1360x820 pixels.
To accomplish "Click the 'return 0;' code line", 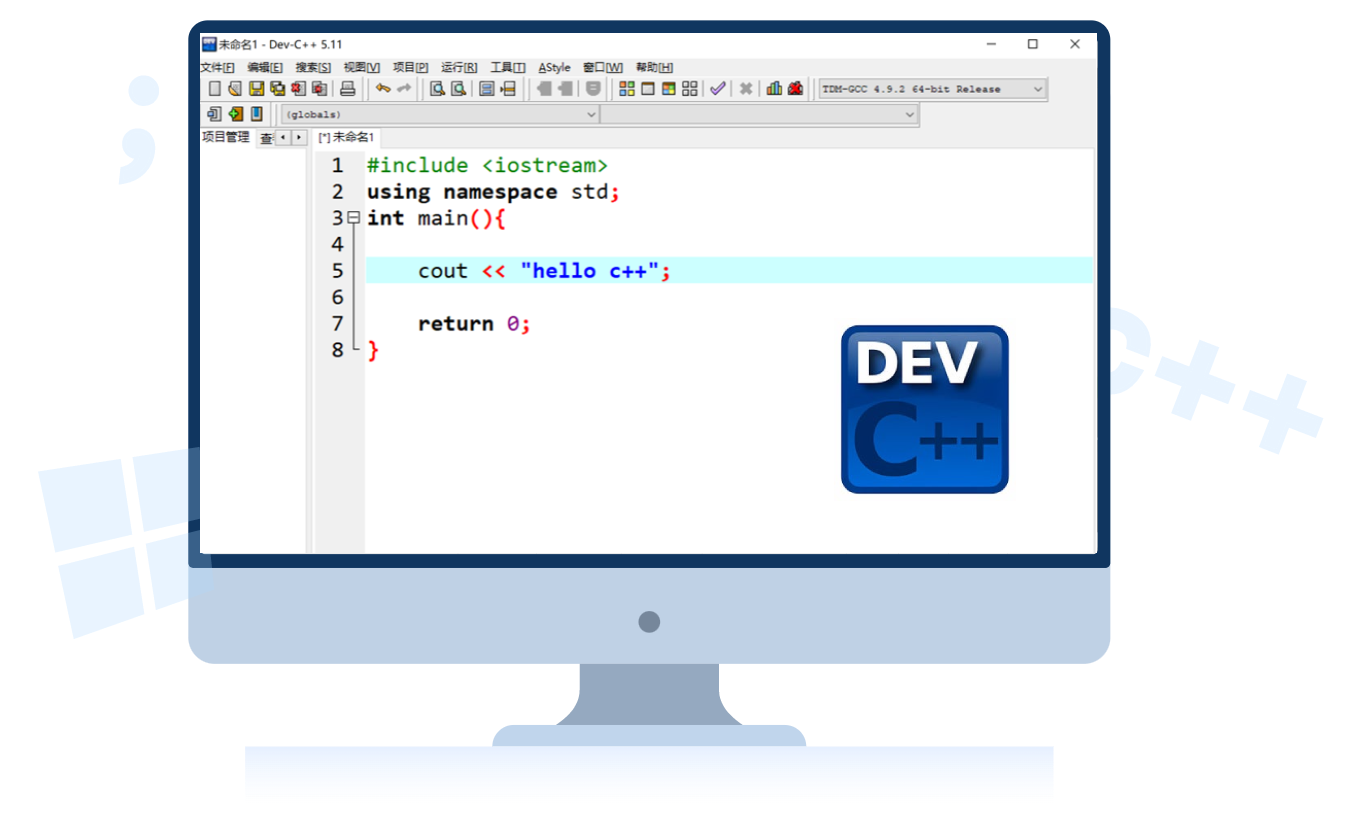I will tap(474, 324).
